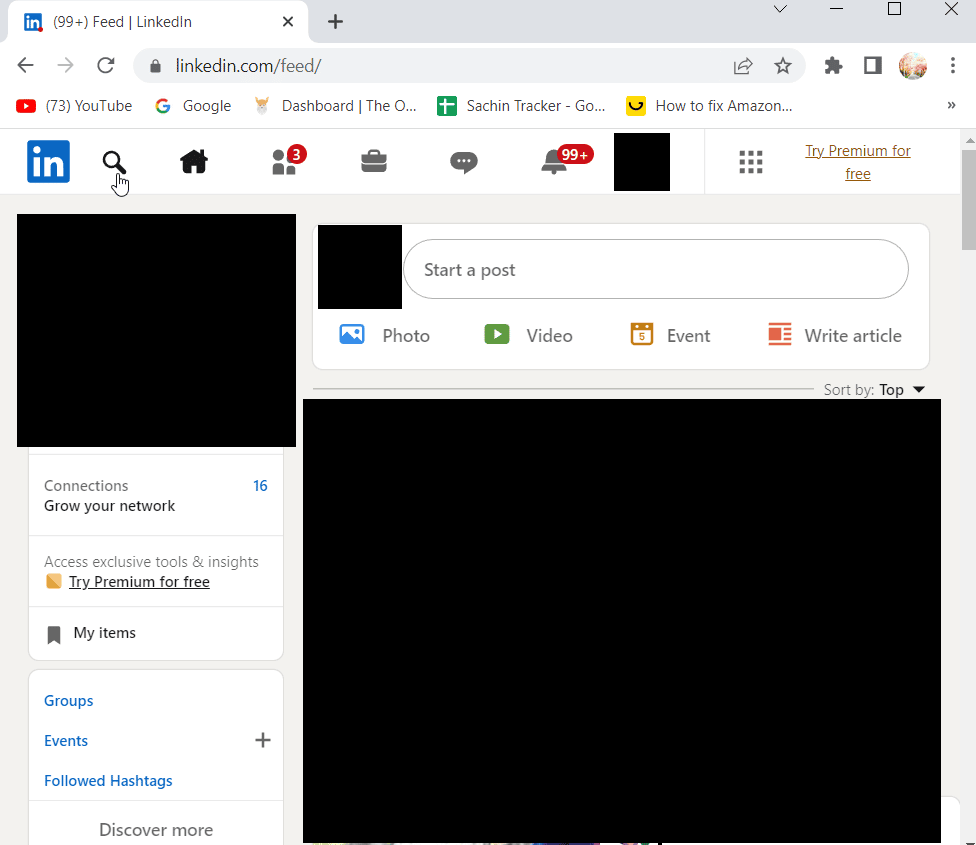Open Groups link
The width and height of the screenshot is (976, 845).
pos(68,701)
